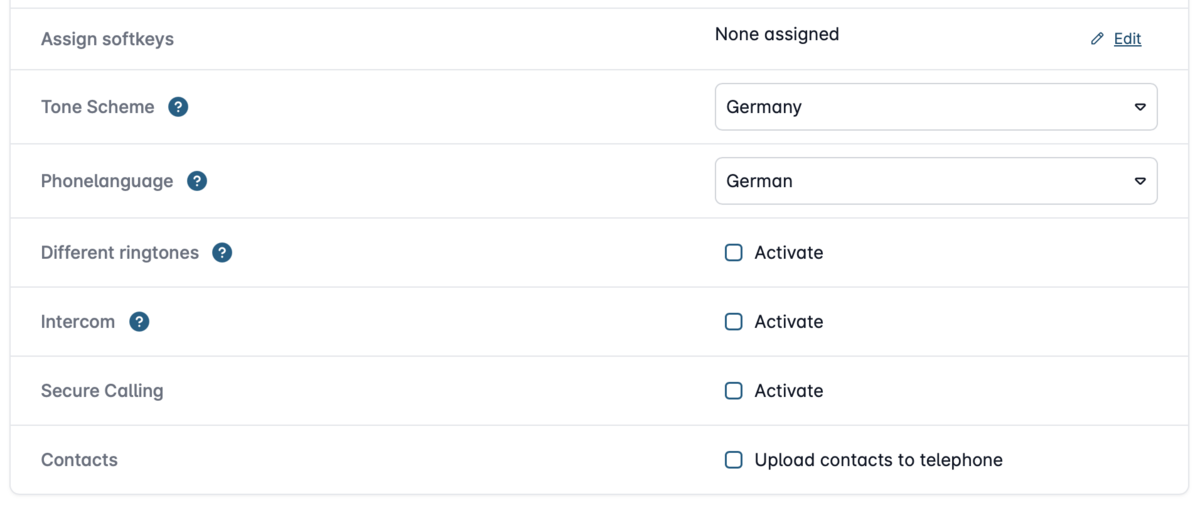
Task: Click the None assigned softkeys text
Action: pyautogui.click(x=777, y=34)
